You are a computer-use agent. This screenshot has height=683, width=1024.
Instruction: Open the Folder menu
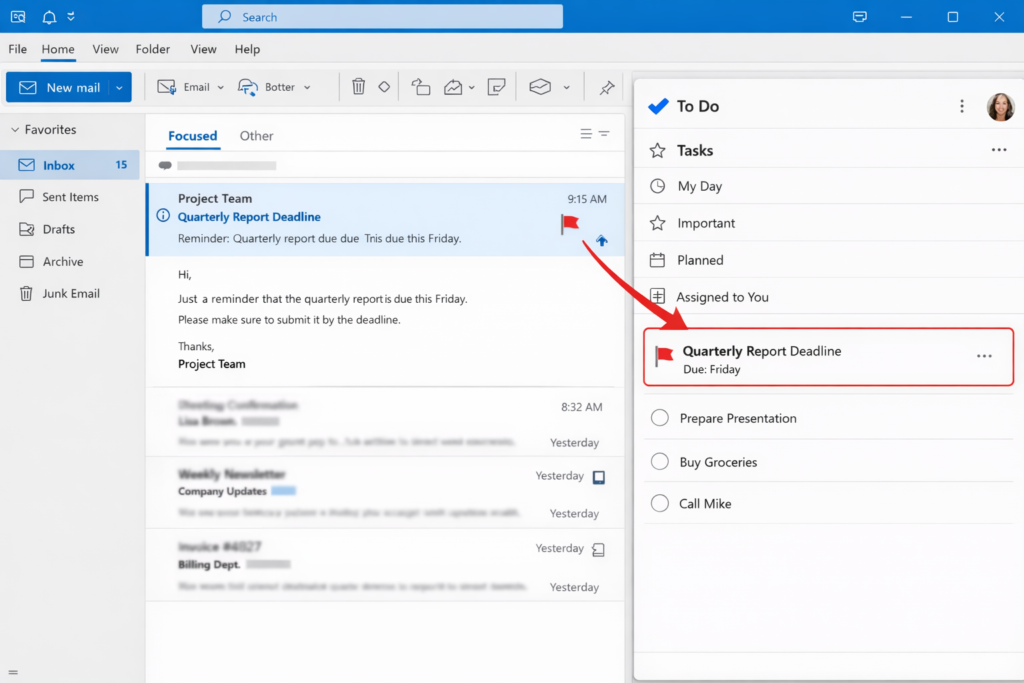coord(152,48)
